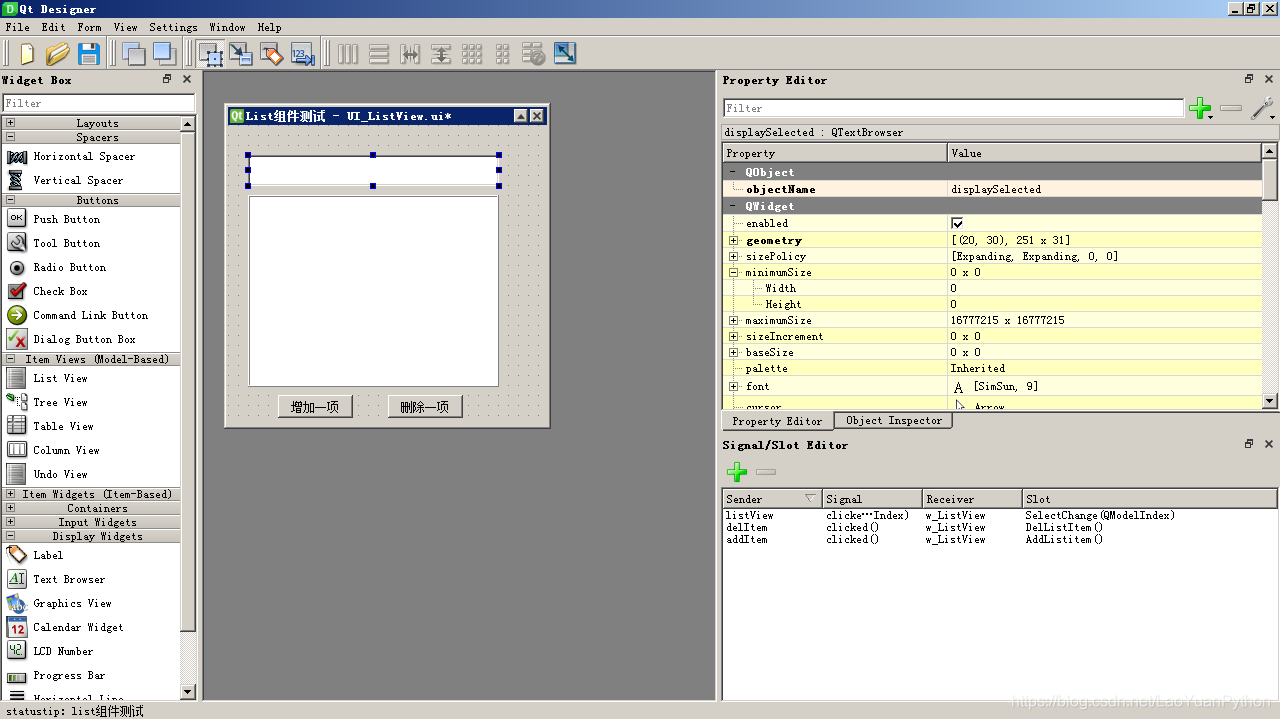
Task: Expand the sizePolicy property
Action: click(733, 256)
